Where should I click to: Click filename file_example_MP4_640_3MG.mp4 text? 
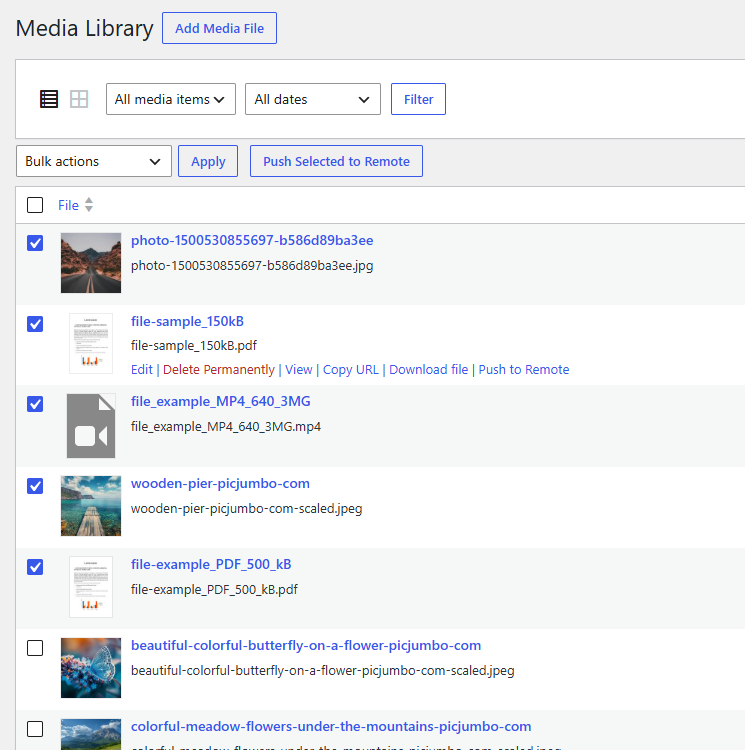(226, 427)
